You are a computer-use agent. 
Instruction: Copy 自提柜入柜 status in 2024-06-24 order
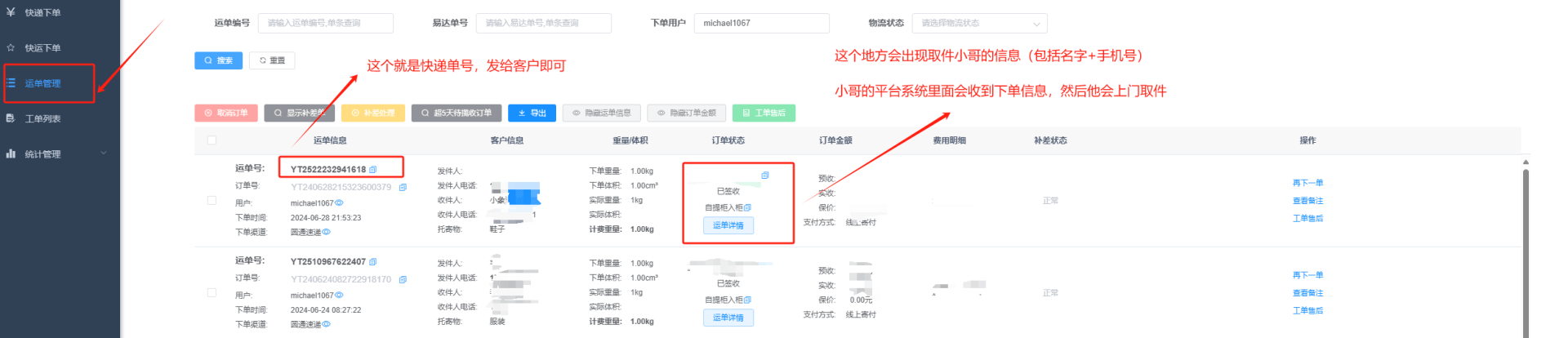click(748, 300)
